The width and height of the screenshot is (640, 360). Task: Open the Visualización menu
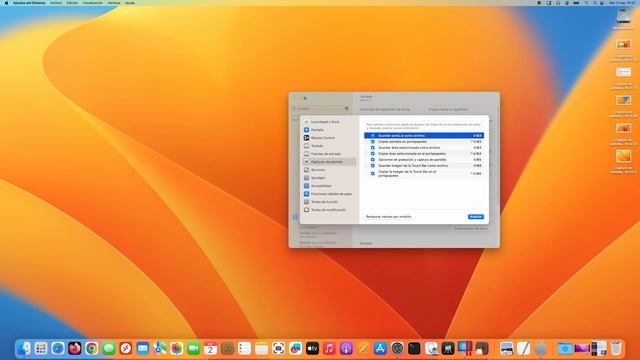(93, 3)
